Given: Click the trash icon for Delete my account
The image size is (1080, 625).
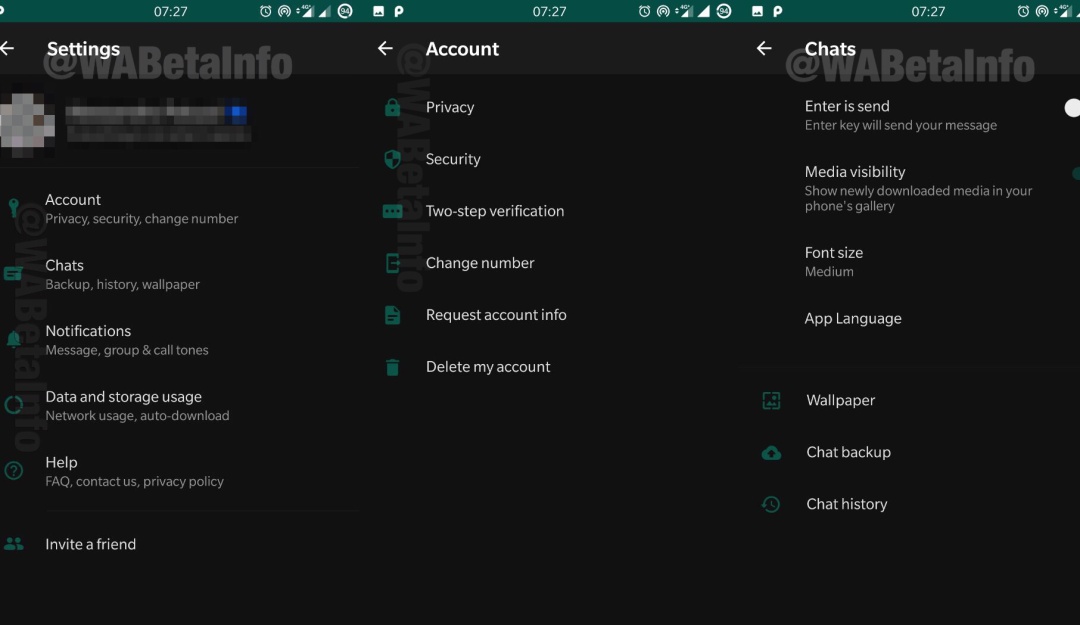Looking at the screenshot, I should [392, 367].
